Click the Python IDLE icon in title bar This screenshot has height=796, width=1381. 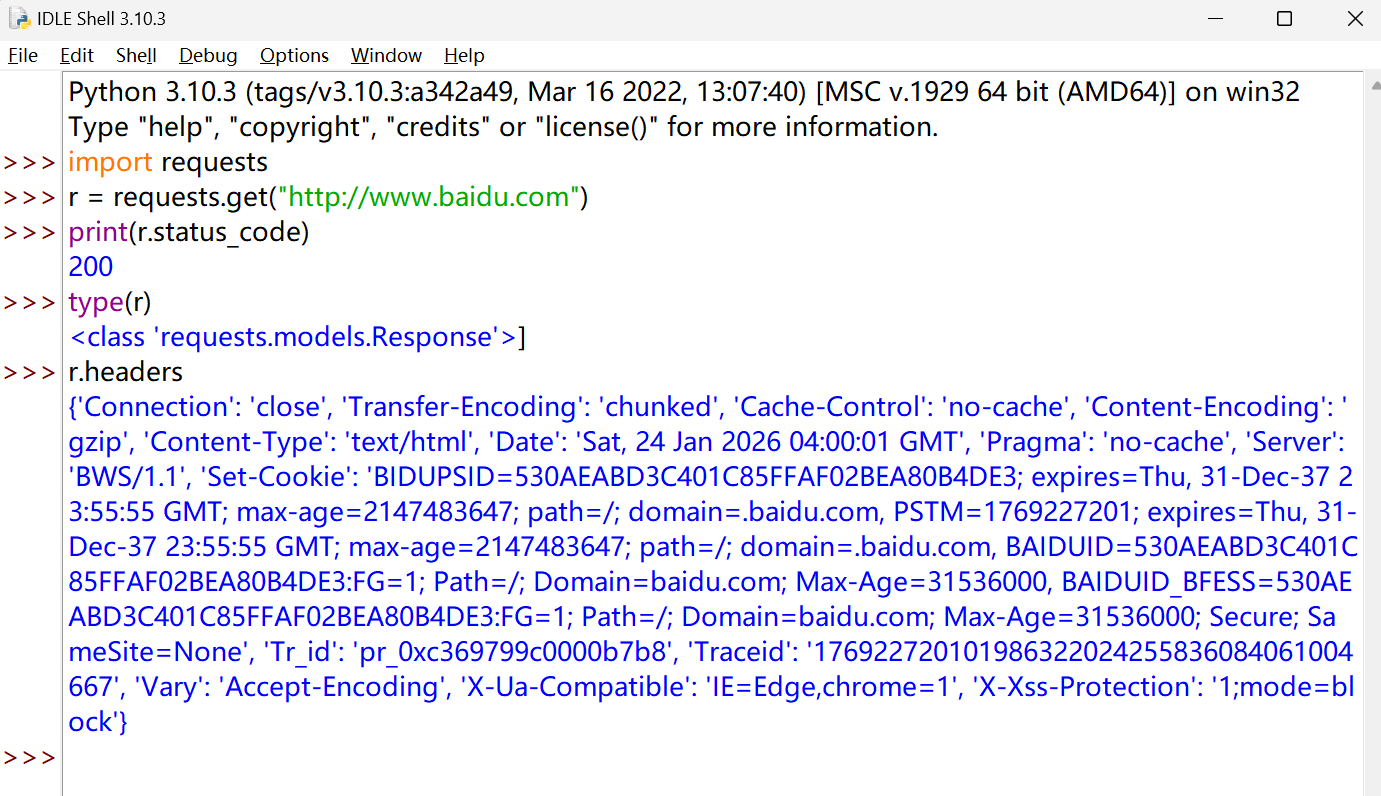pos(18,19)
